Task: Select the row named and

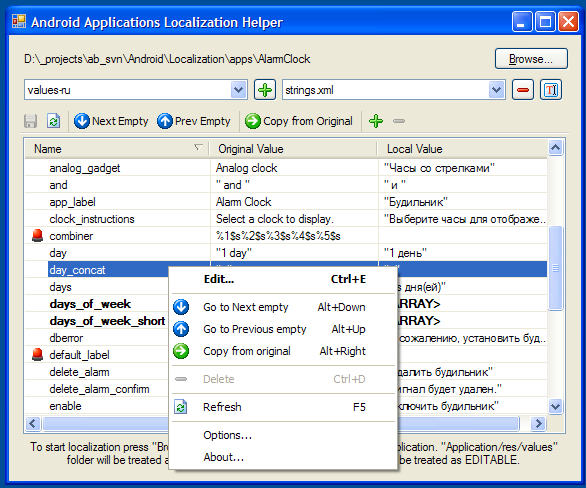Action: tap(286, 185)
